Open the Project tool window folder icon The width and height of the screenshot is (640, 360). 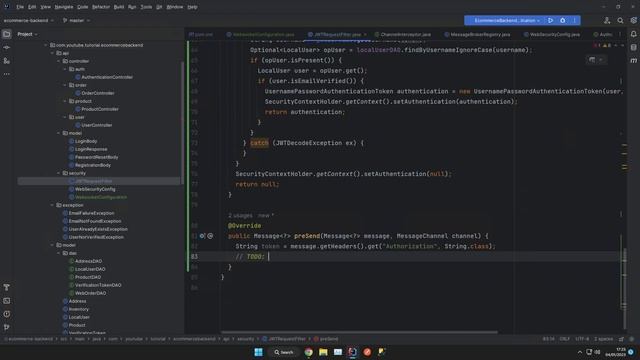7,34
